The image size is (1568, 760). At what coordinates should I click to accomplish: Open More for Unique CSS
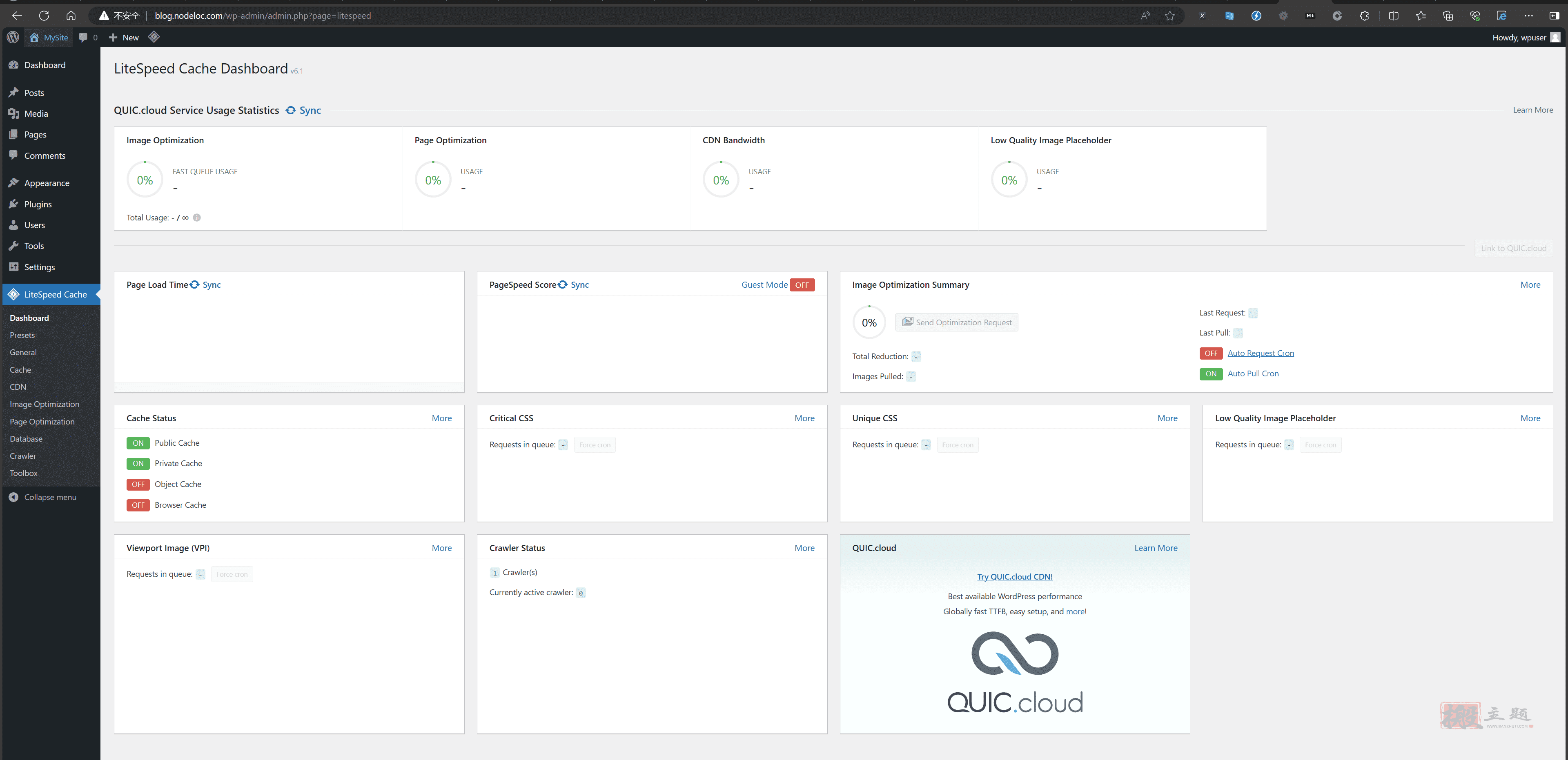point(1167,418)
